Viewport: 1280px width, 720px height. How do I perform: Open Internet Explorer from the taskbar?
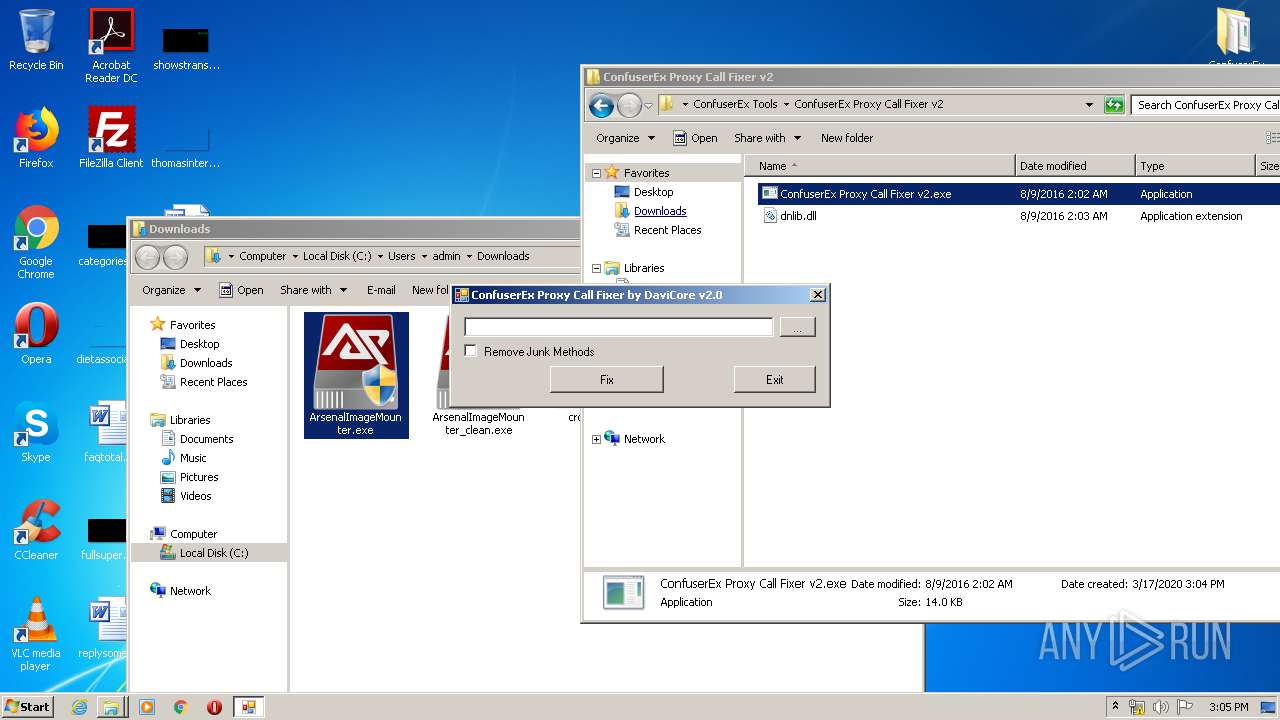pos(79,707)
